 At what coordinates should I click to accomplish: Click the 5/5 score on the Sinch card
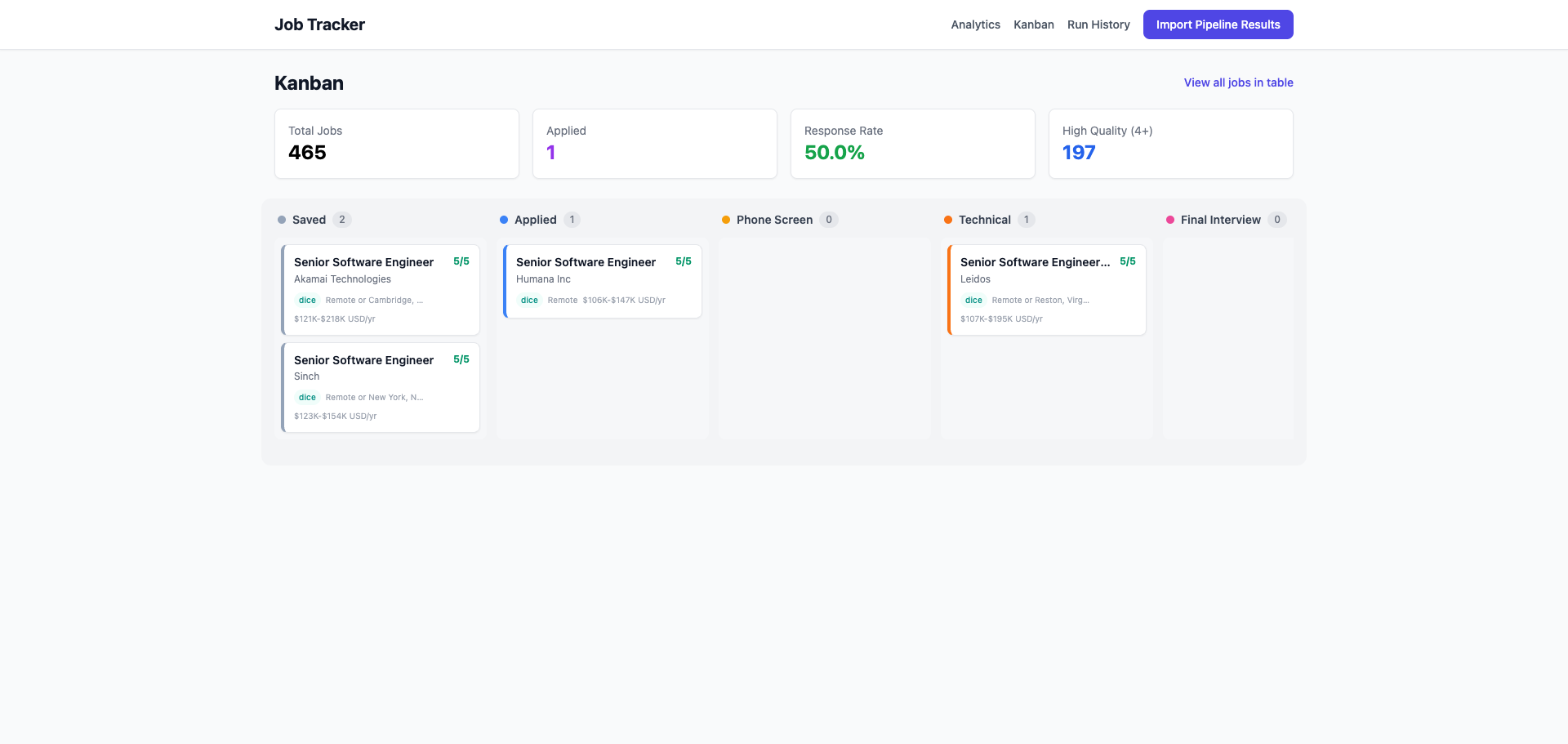click(x=461, y=359)
